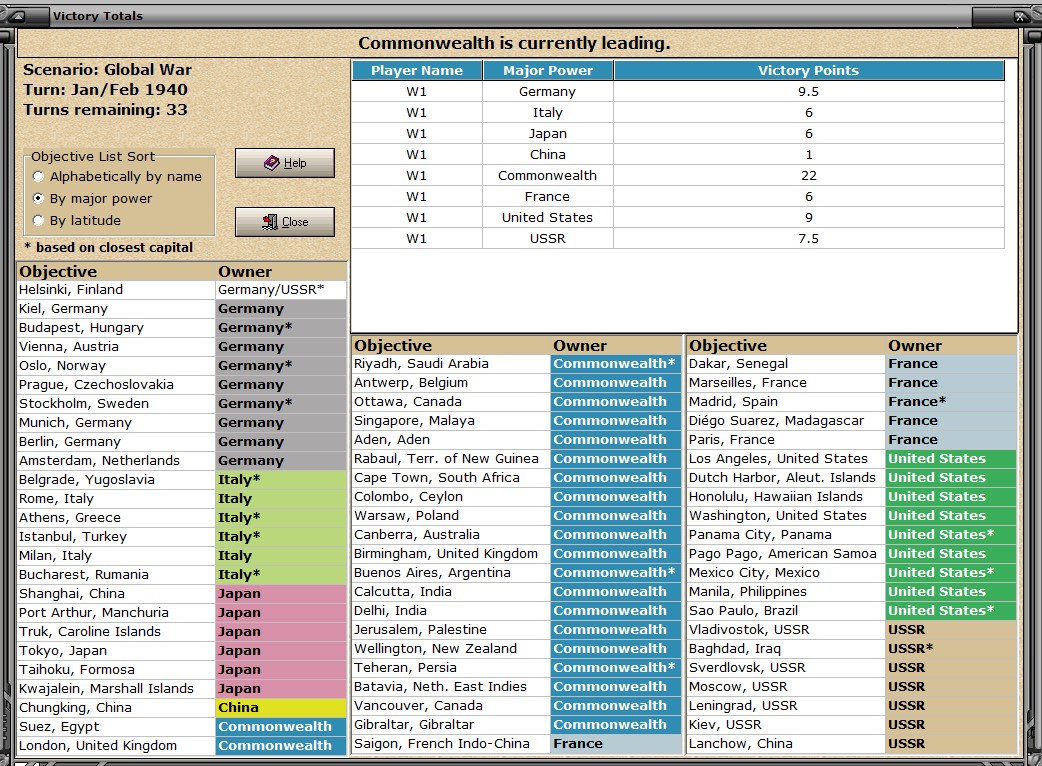
Task: Click the gray Germany owner cell for Munich
Action: (x=280, y=423)
